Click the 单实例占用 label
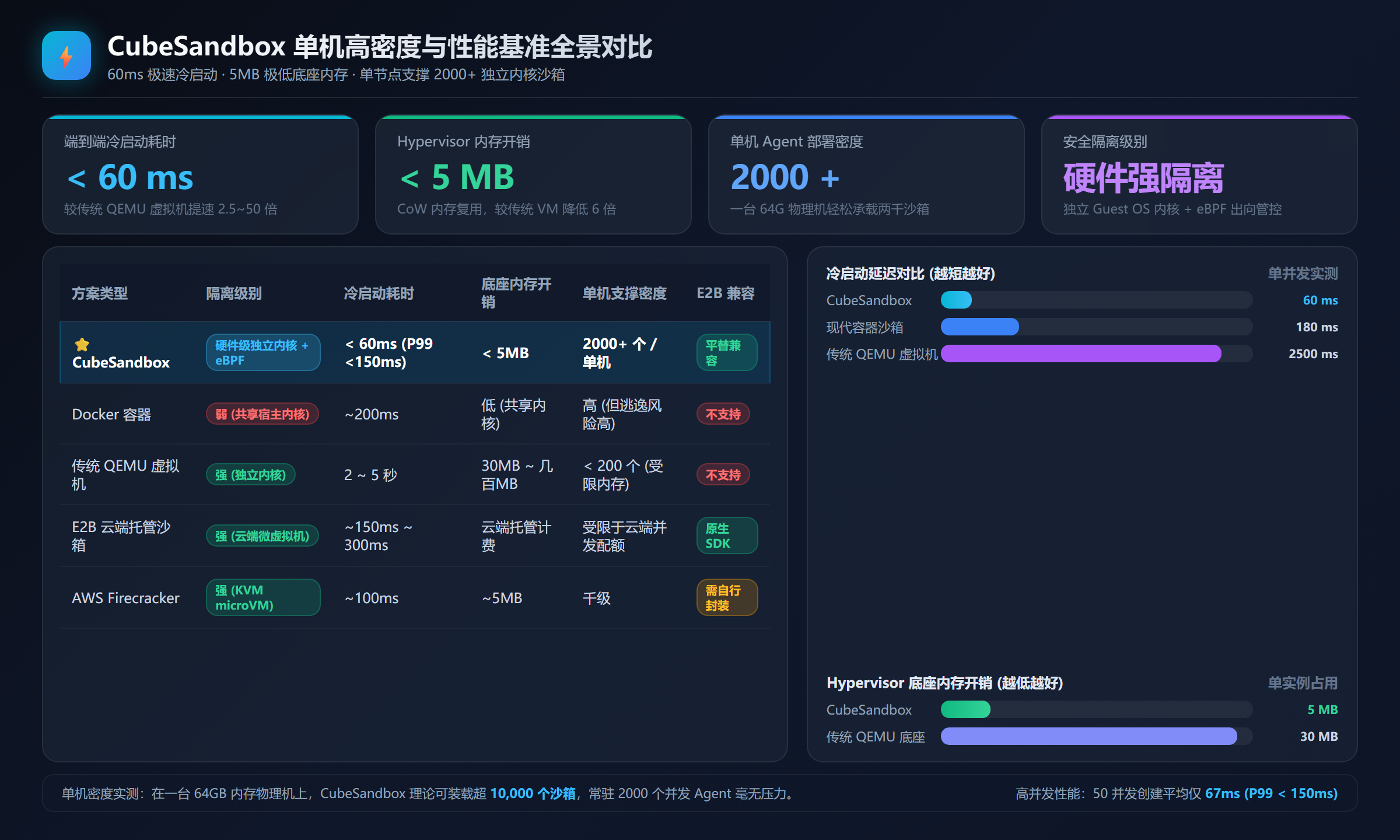The height and width of the screenshot is (840, 1400). pos(1303,683)
